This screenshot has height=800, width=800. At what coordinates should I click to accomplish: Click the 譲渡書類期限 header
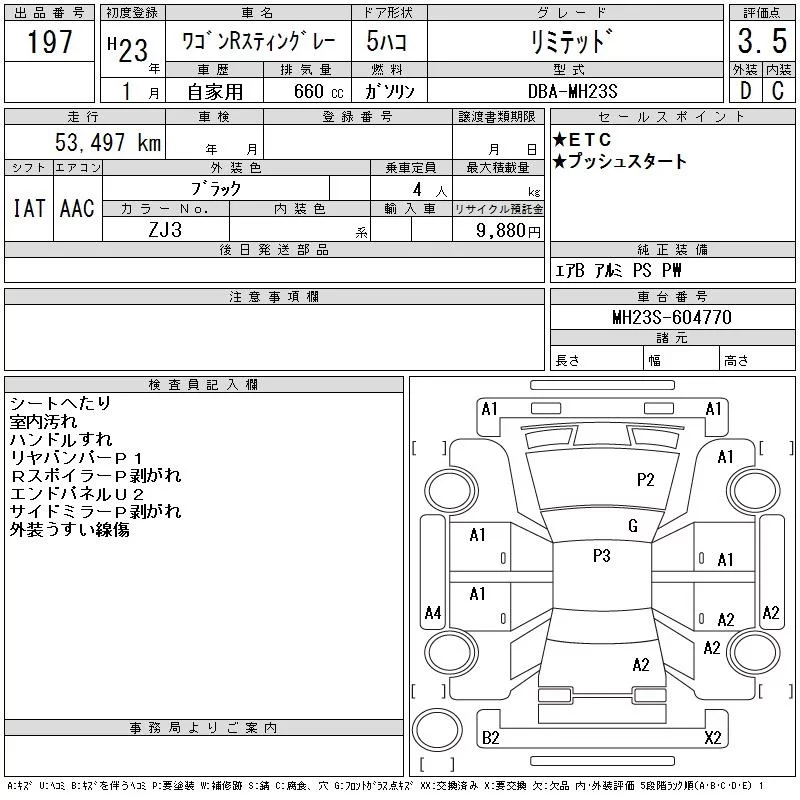tap(497, 117)
